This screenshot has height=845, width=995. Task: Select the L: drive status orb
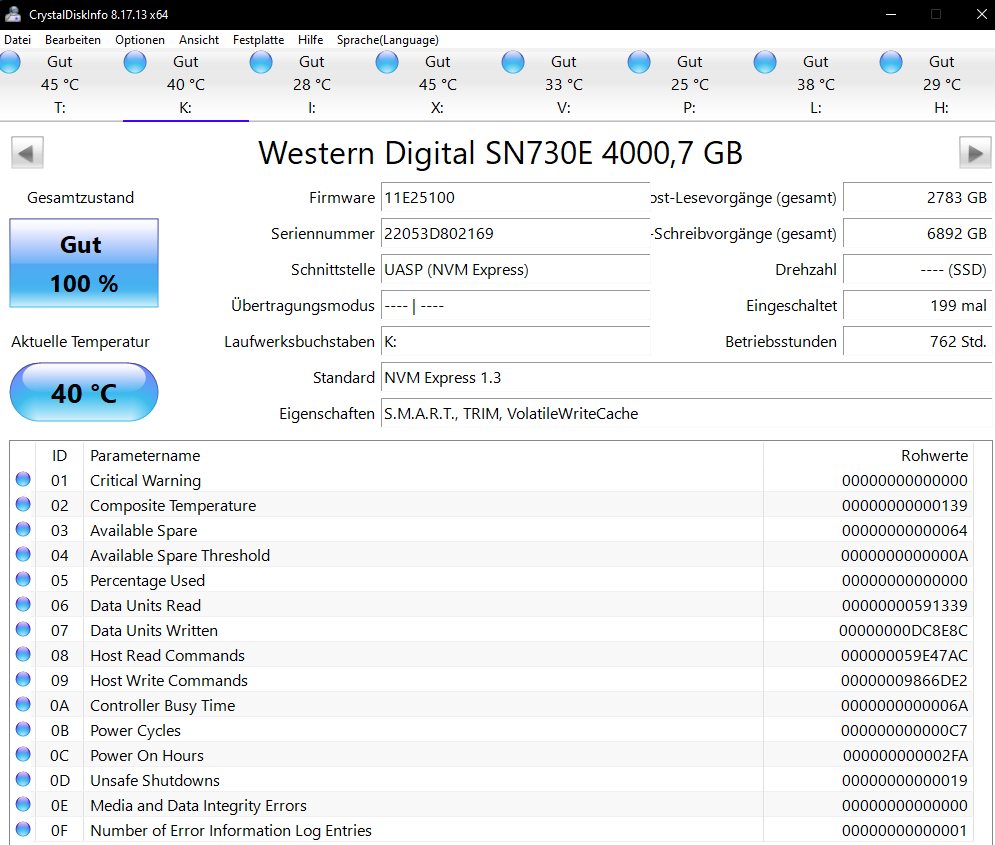click(x=765, y=62)
